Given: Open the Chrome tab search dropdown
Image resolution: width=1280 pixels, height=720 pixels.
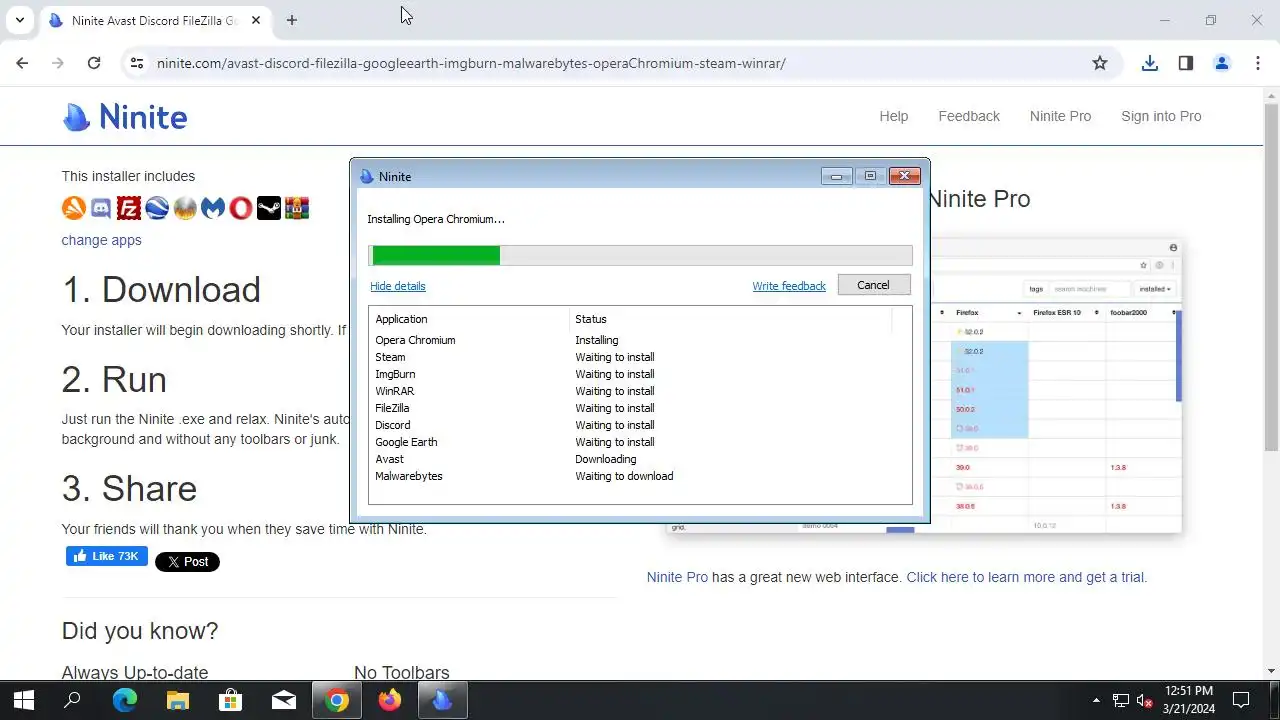Looking at the screenshot, I should pos(19,20).
